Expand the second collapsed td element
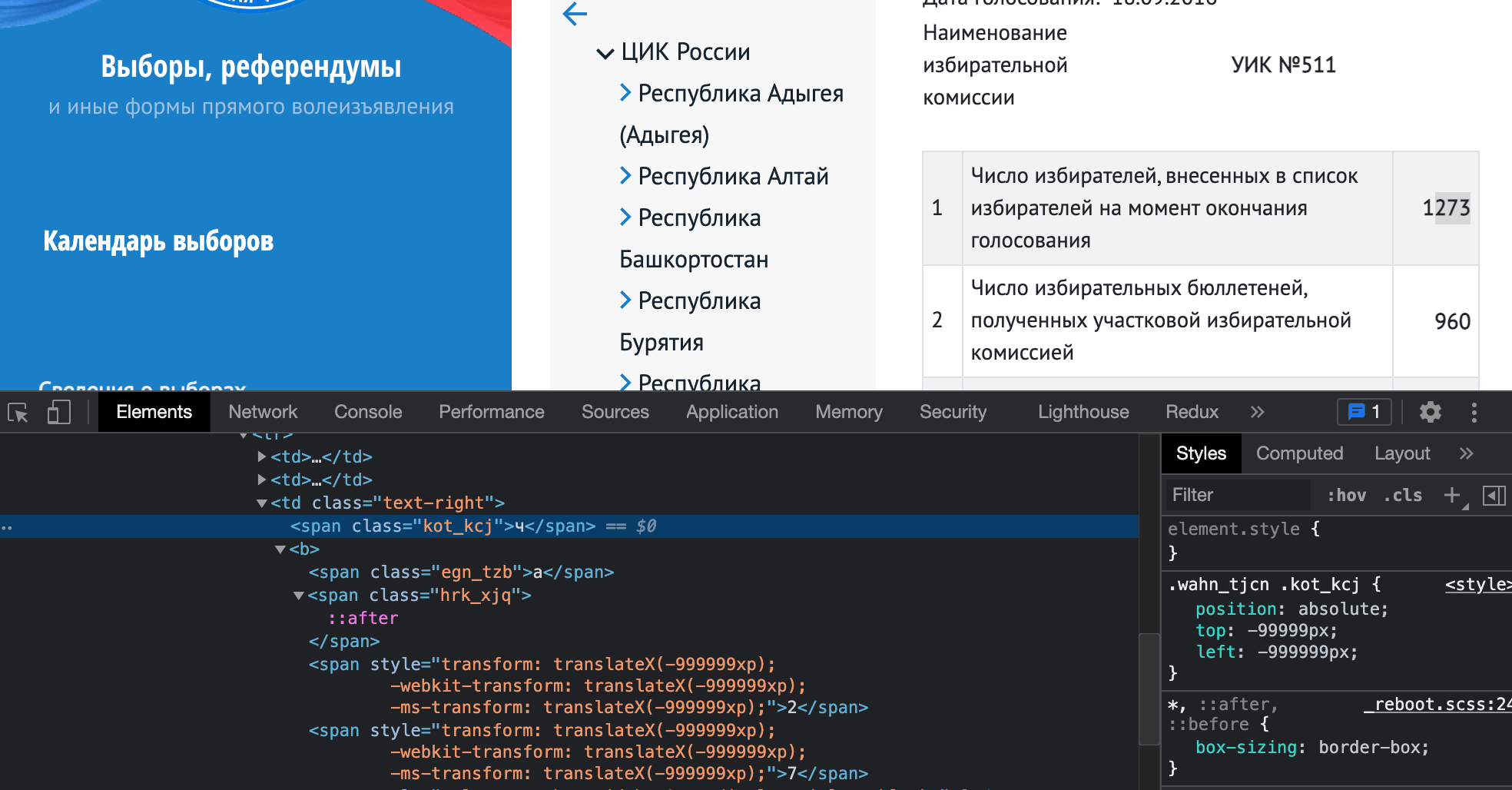This screenshot has height=790, width=1512. pyautogui.click(x=262, y=480)
